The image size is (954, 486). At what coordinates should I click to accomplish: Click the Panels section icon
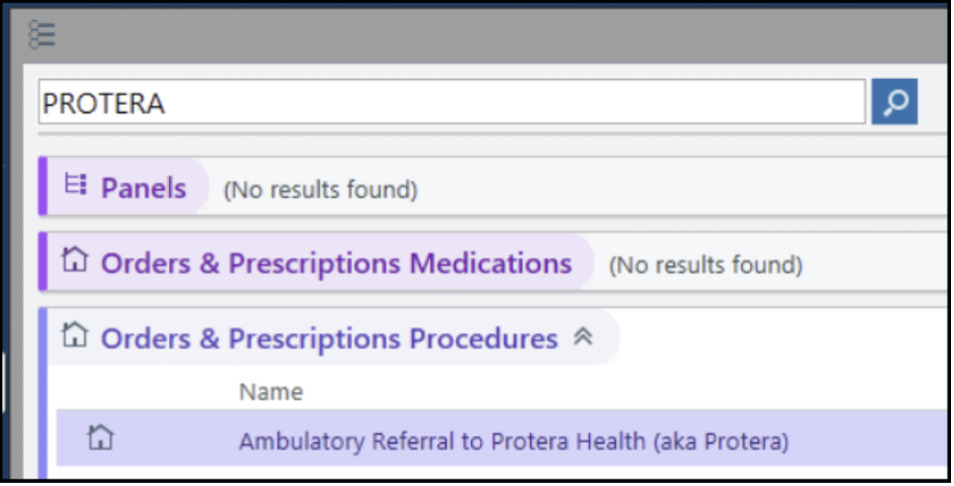[75, 186]
